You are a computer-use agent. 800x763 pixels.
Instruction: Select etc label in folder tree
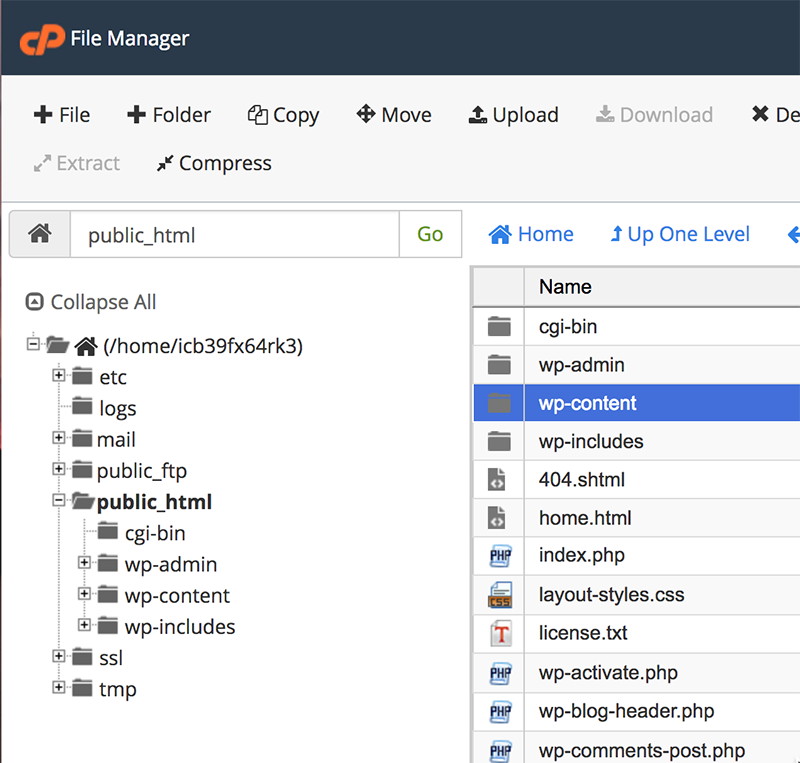tap(113, 377)
